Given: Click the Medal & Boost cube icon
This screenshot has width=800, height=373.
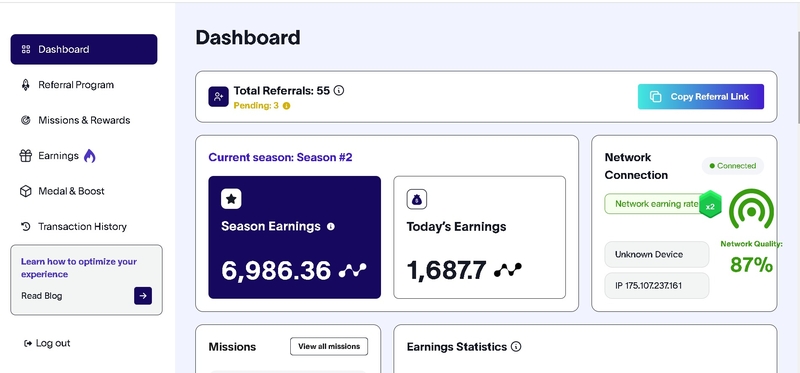Looking at the screenshot, I should coord(26,191).
